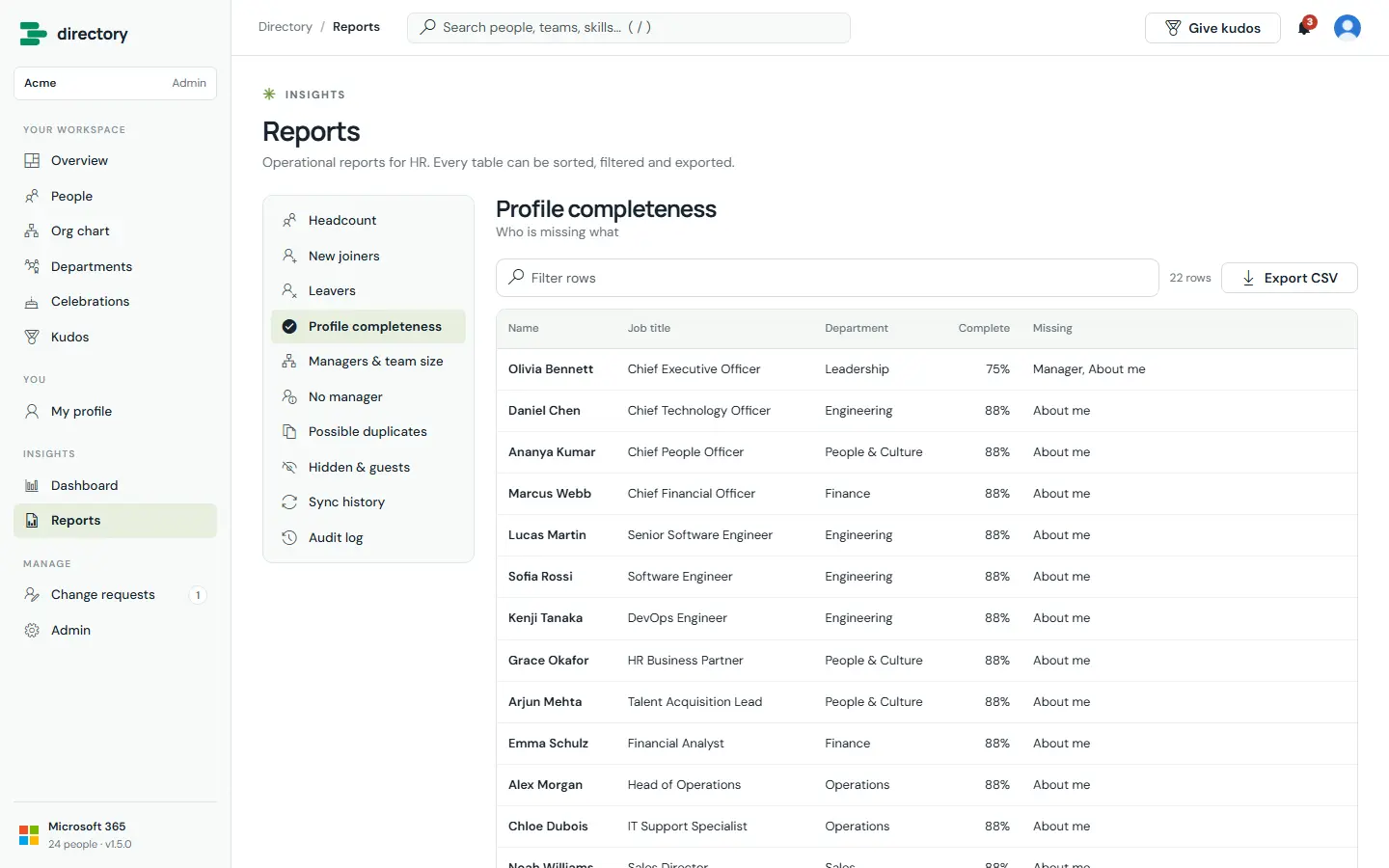Click the Dashboard chart icon
The image size is (1389, 868).
32,485
